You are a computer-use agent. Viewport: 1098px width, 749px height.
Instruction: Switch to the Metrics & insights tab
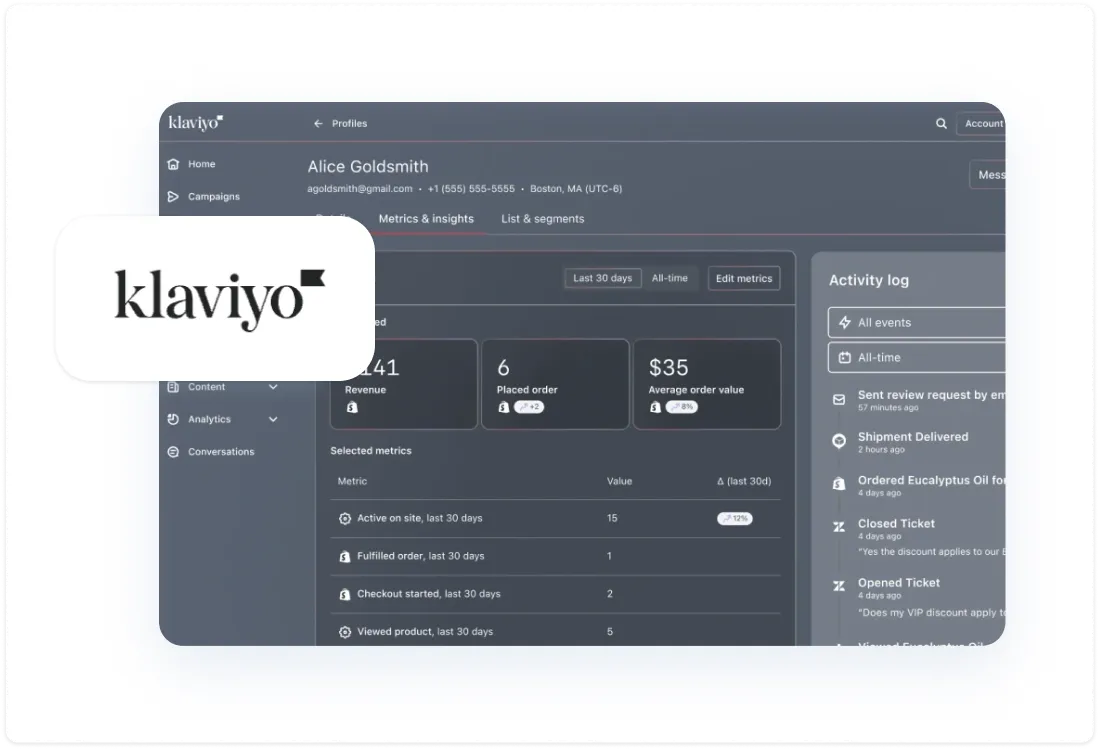click(426, 218)
